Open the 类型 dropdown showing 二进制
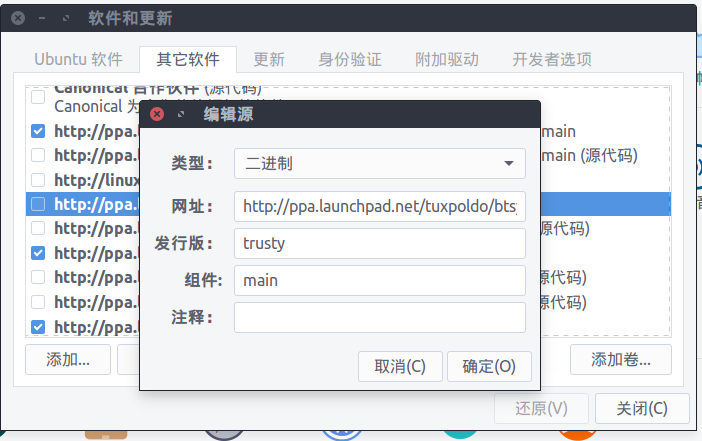Viewport: 702px width, 441px height. pyautogui.click(x=380, y=163)
